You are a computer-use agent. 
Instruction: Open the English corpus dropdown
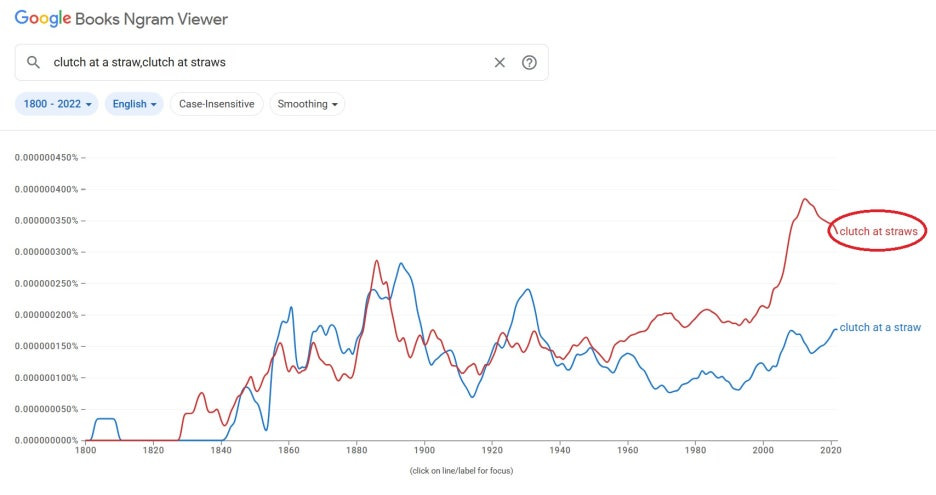coord(134,104)
